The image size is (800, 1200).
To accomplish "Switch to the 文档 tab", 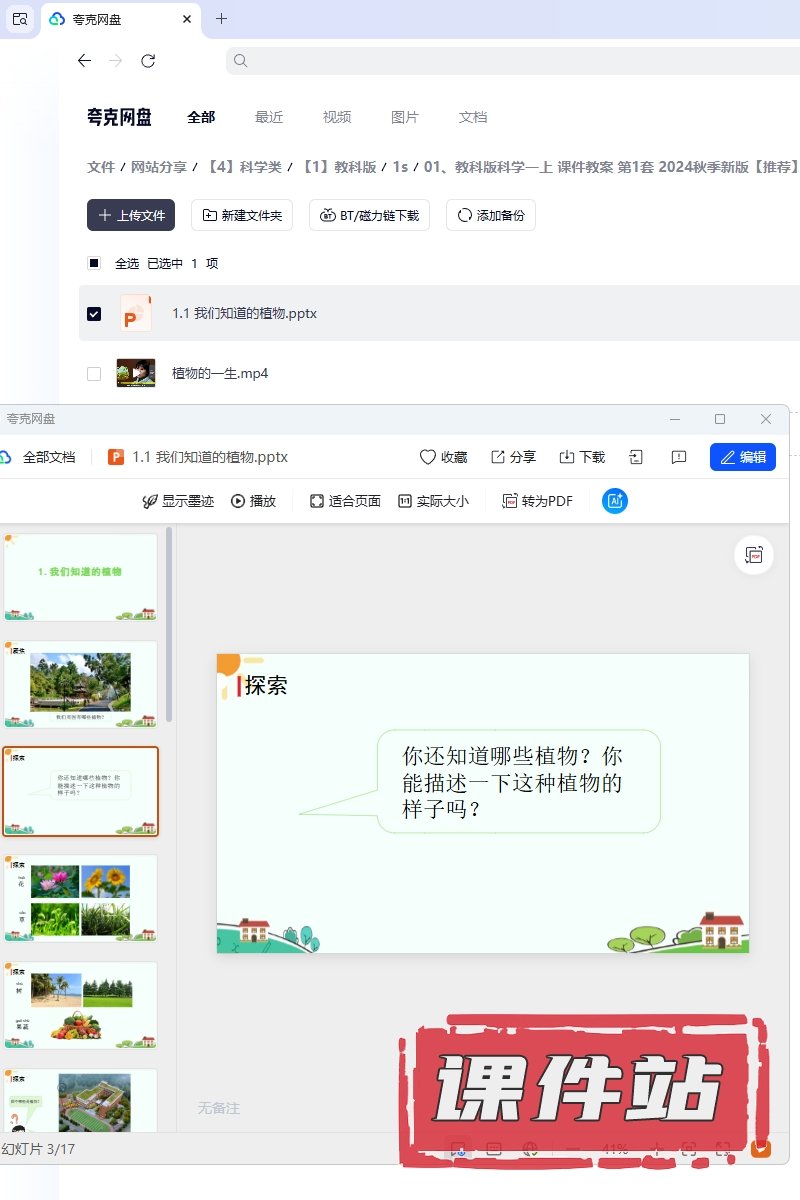I will click(473, 117).
